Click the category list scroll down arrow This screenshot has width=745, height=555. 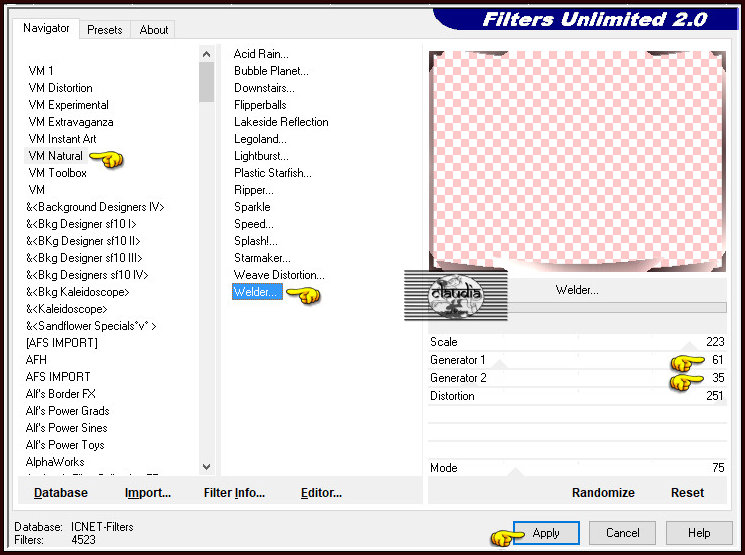(x=206, y=467)
